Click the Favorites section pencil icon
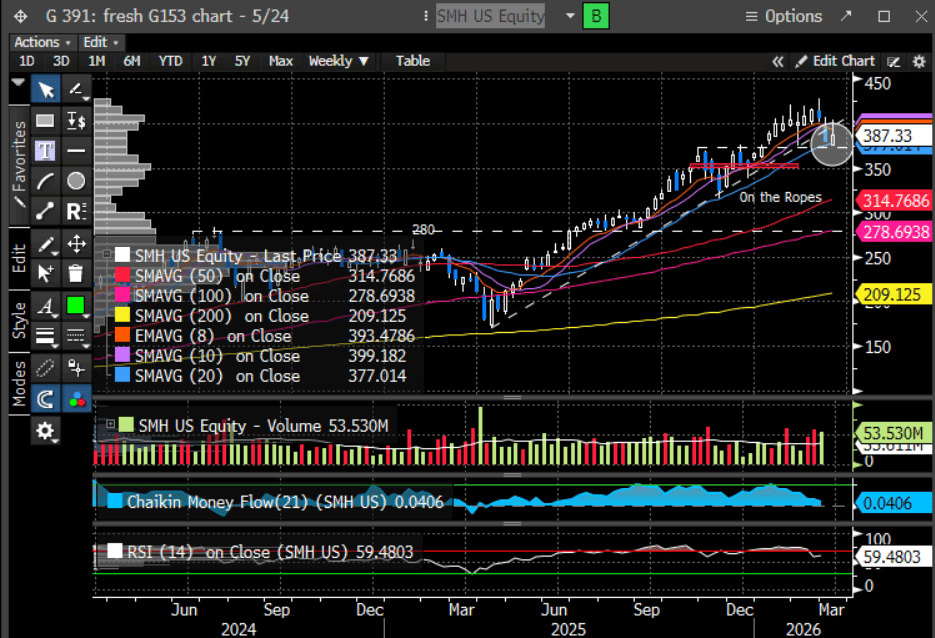The height and width of the screenshot is (638, 935). (20, 202)
